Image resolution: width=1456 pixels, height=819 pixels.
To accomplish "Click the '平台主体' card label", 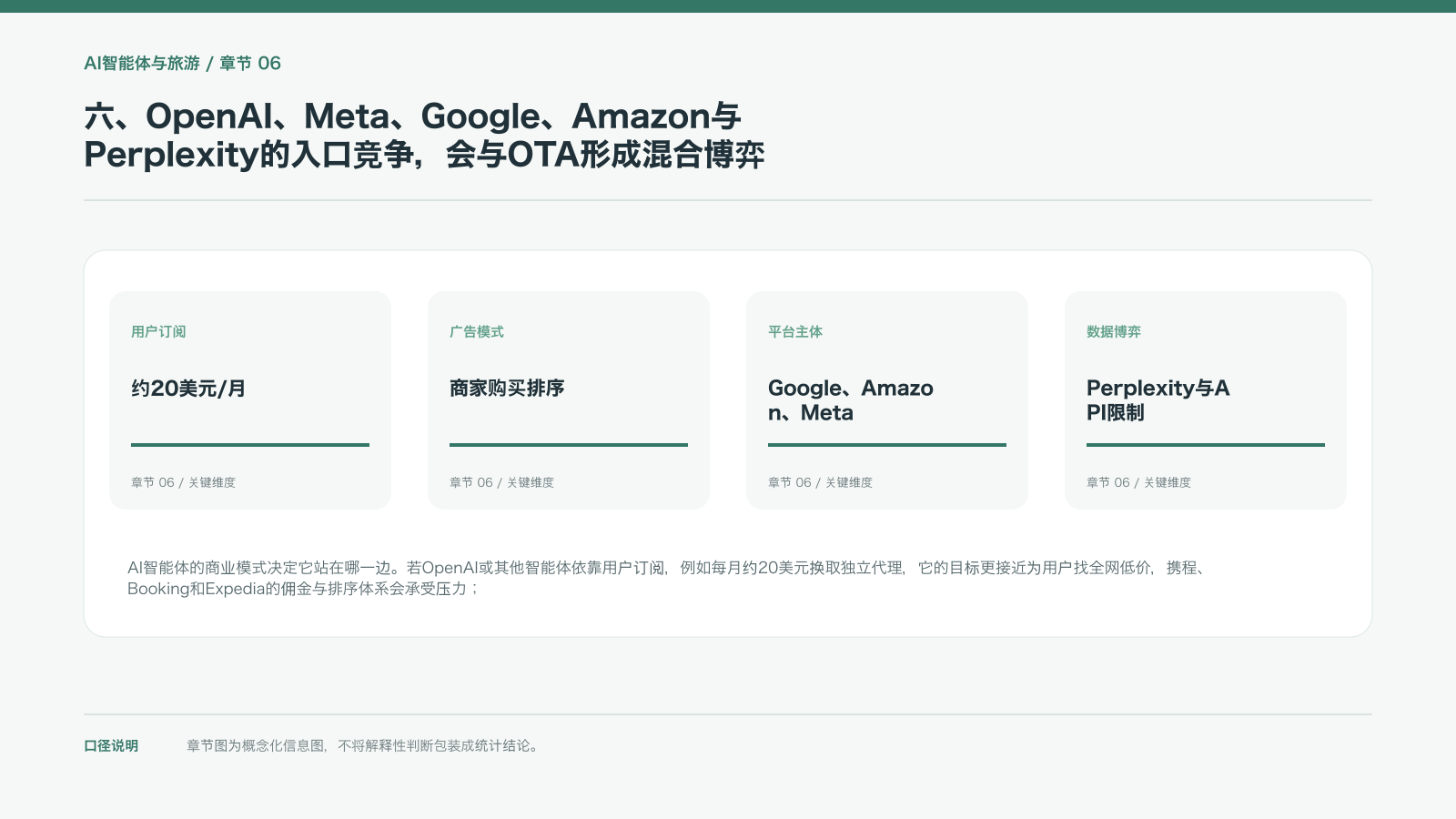I will pyautogui.click(x=795, y=331).
